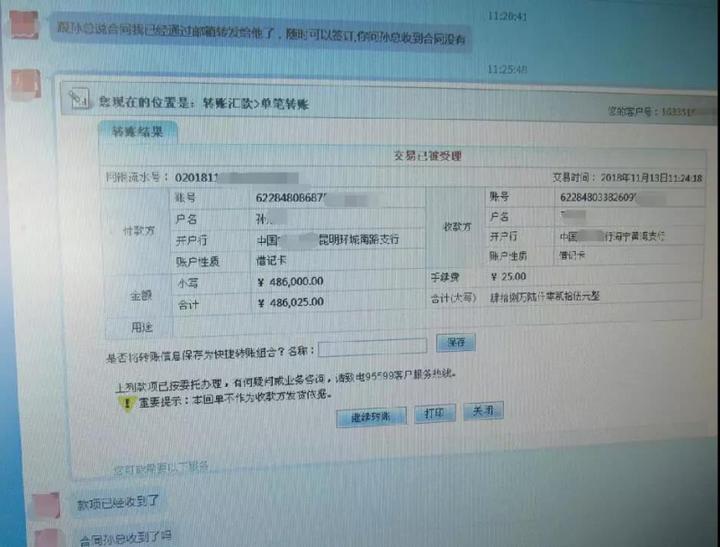Open the 转账结果 tab
Viewport: 720px width, 547px height.
tap(137, 132)
